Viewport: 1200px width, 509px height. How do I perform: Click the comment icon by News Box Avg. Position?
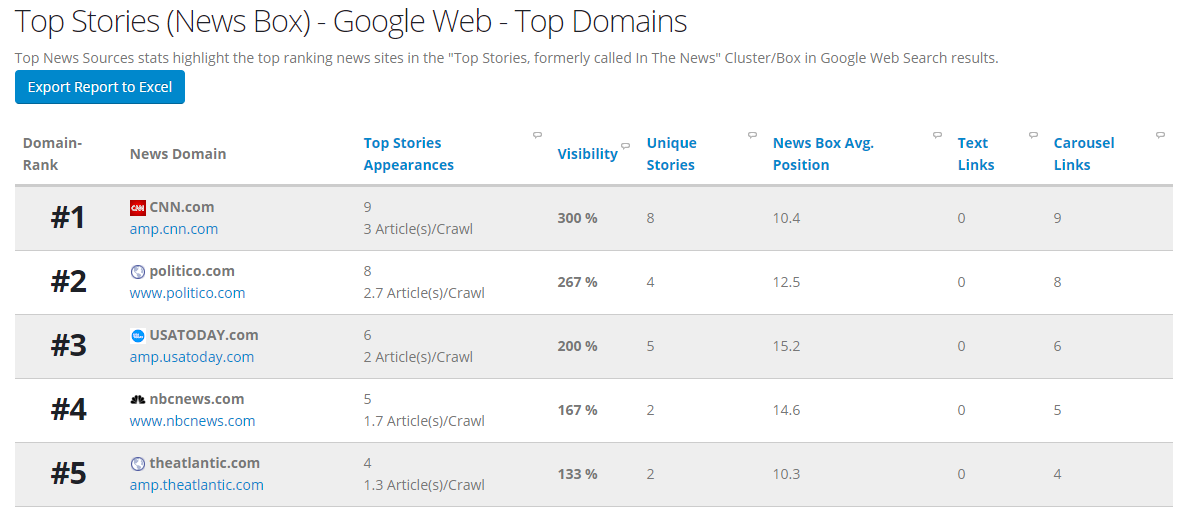[937, 135]
